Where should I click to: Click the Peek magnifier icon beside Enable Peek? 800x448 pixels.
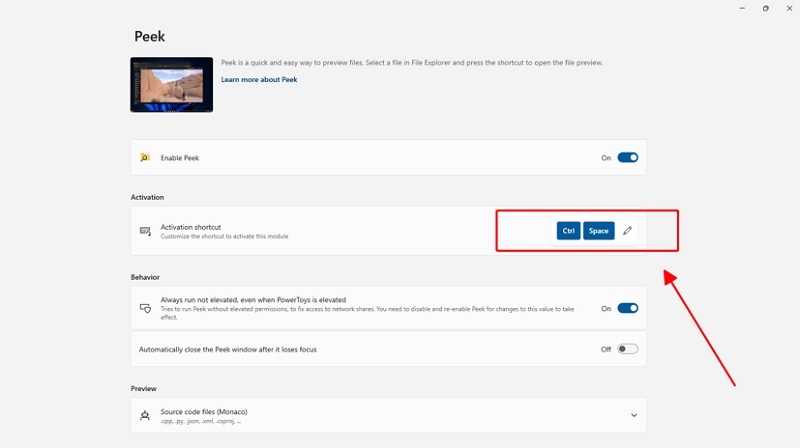coord(145,158)
